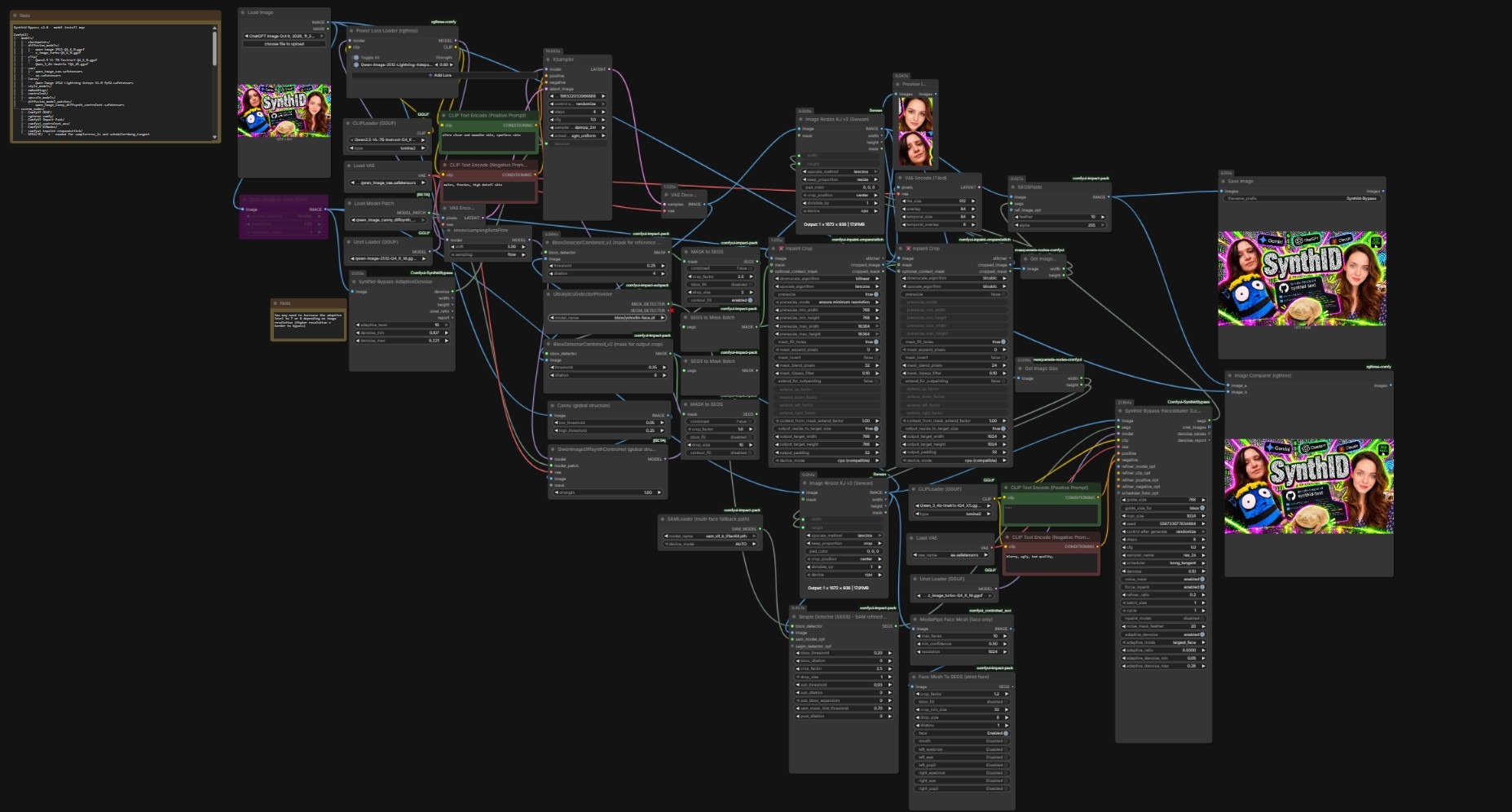Click the blurry, ugly, bad quality prompt box
Screen dimensions: 1512x812
point(1051,562)
